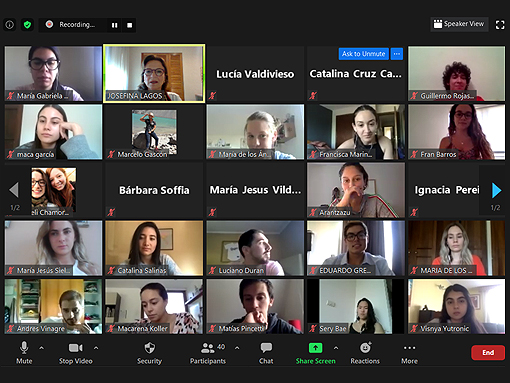Click muted mic icon on Arantzazu tile

(x=313, y=212)
